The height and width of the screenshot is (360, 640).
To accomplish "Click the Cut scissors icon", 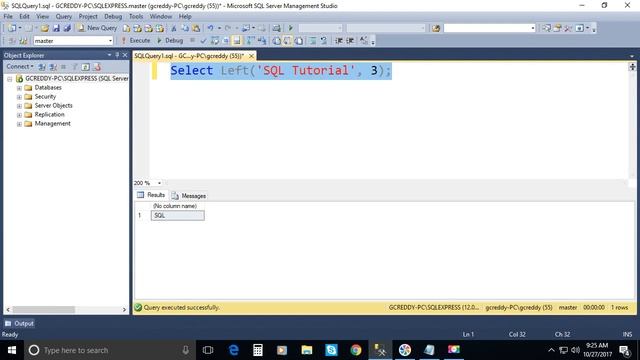I will click(x=173, y=28).
